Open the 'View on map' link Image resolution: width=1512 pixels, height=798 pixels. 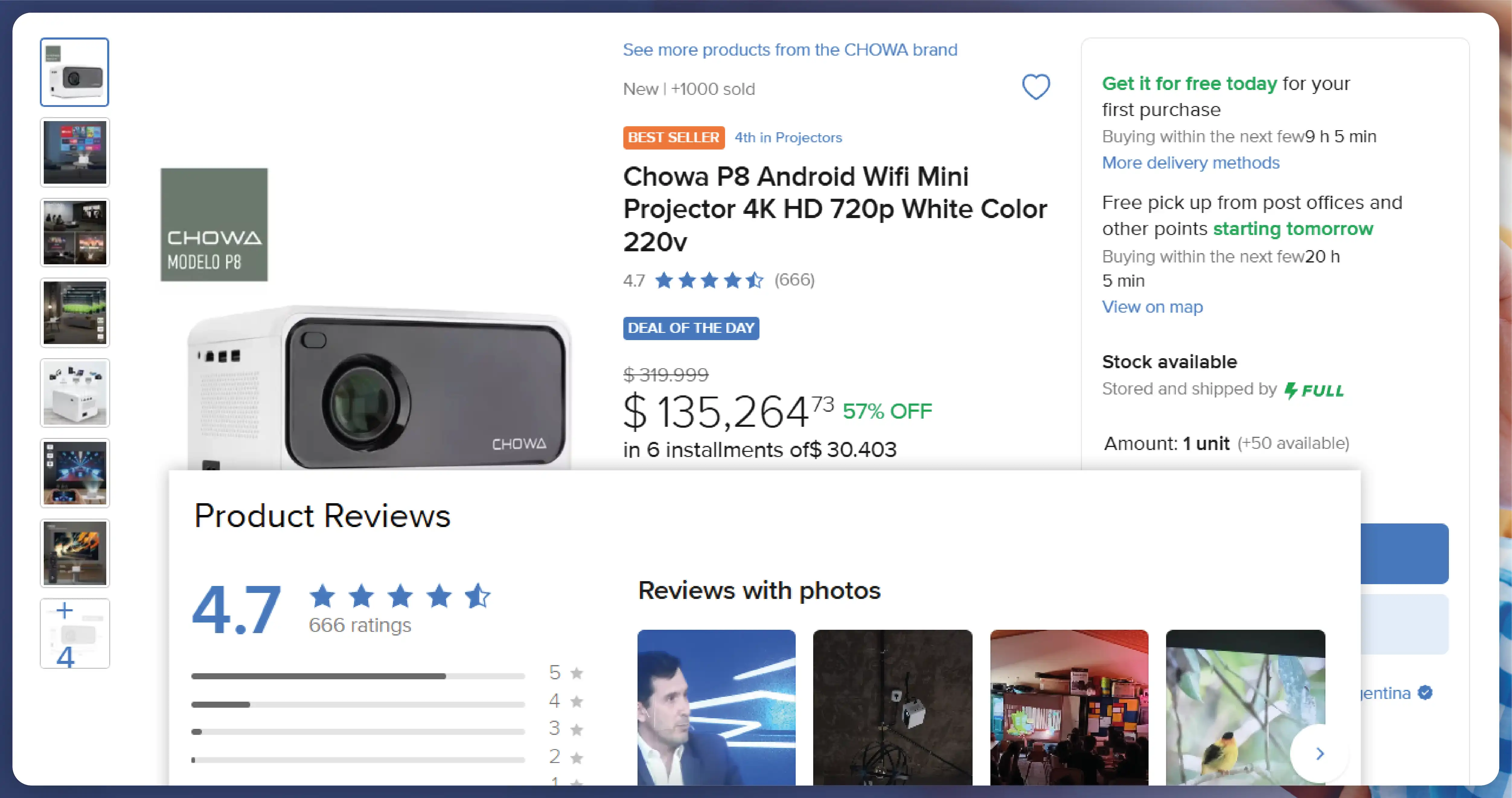[x=1152, y=307]
